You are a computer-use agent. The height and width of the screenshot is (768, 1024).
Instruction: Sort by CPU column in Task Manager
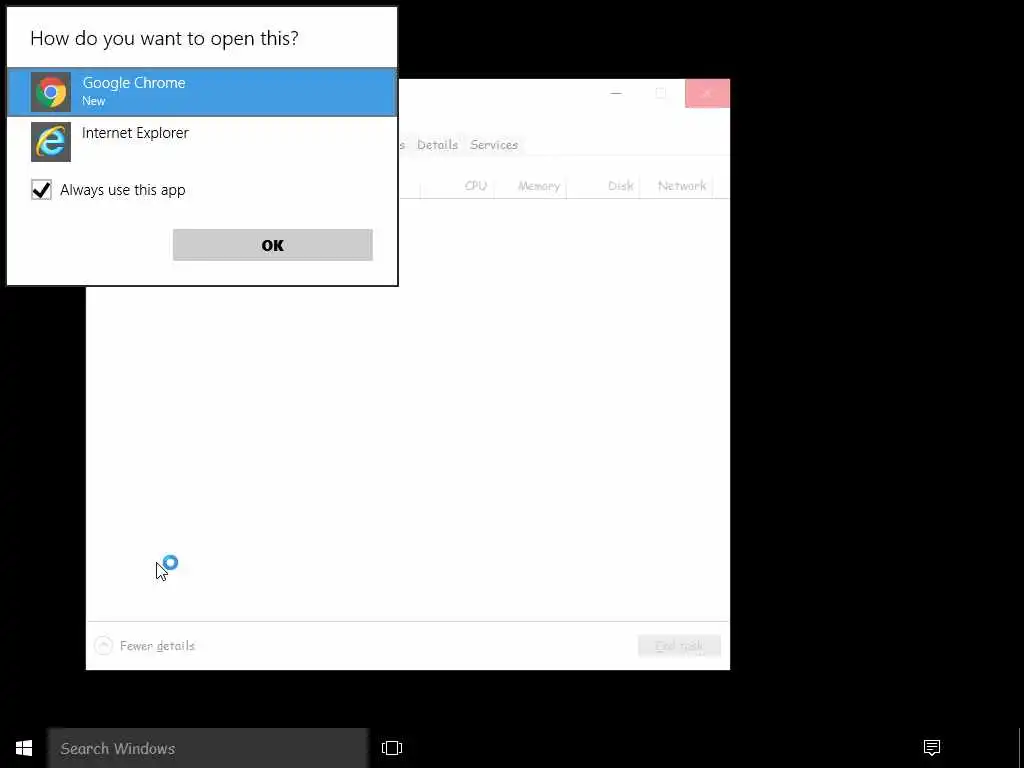pos(475,186)
